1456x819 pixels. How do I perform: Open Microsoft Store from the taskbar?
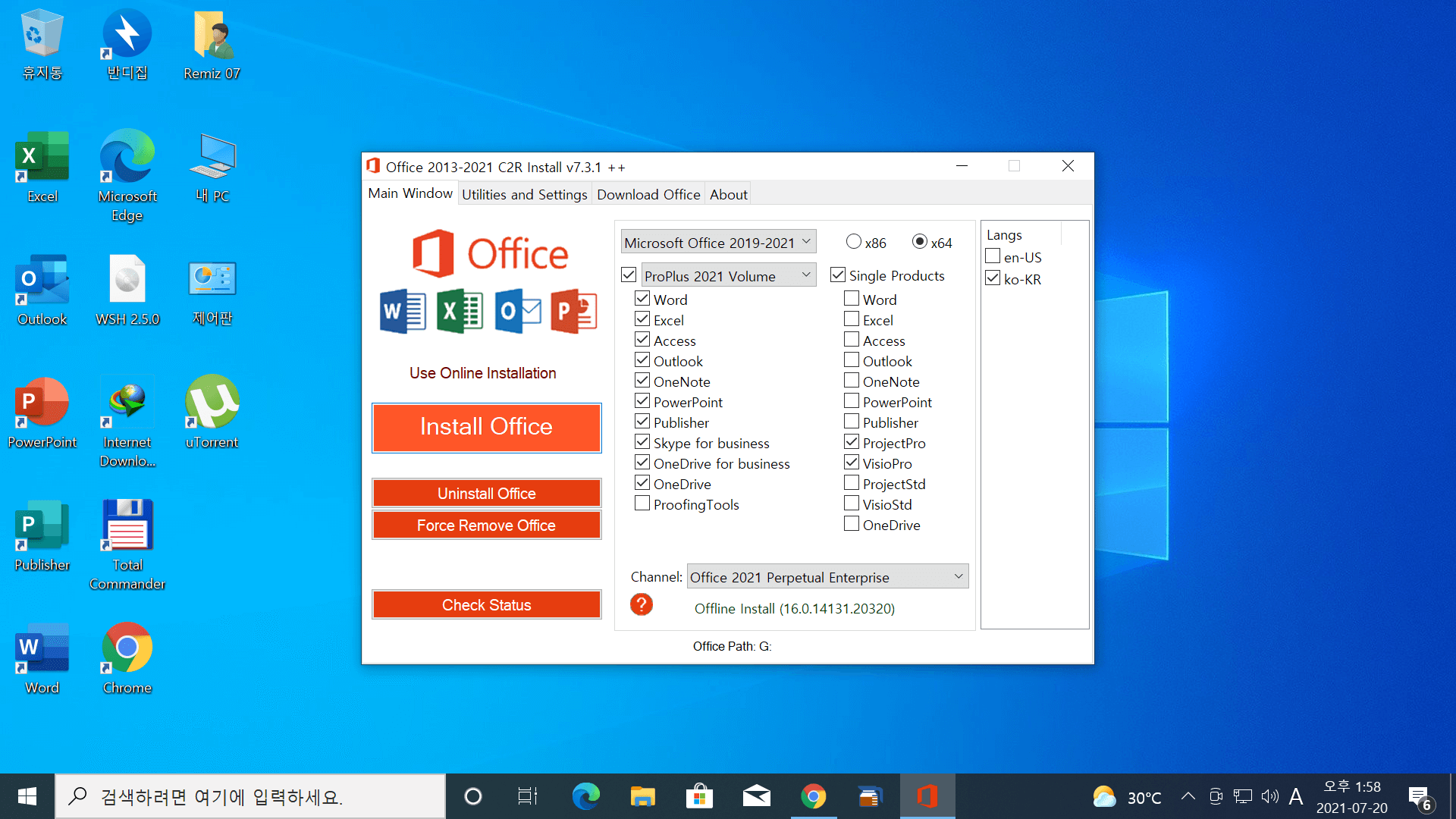(x=699, y=796)
